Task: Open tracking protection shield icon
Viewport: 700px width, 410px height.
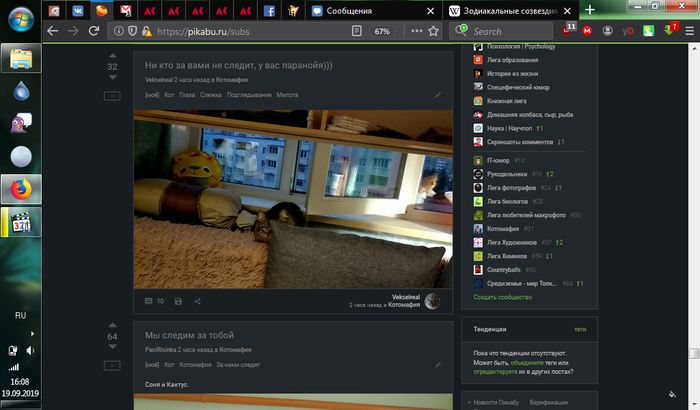Action: click(x=132, y=31)
